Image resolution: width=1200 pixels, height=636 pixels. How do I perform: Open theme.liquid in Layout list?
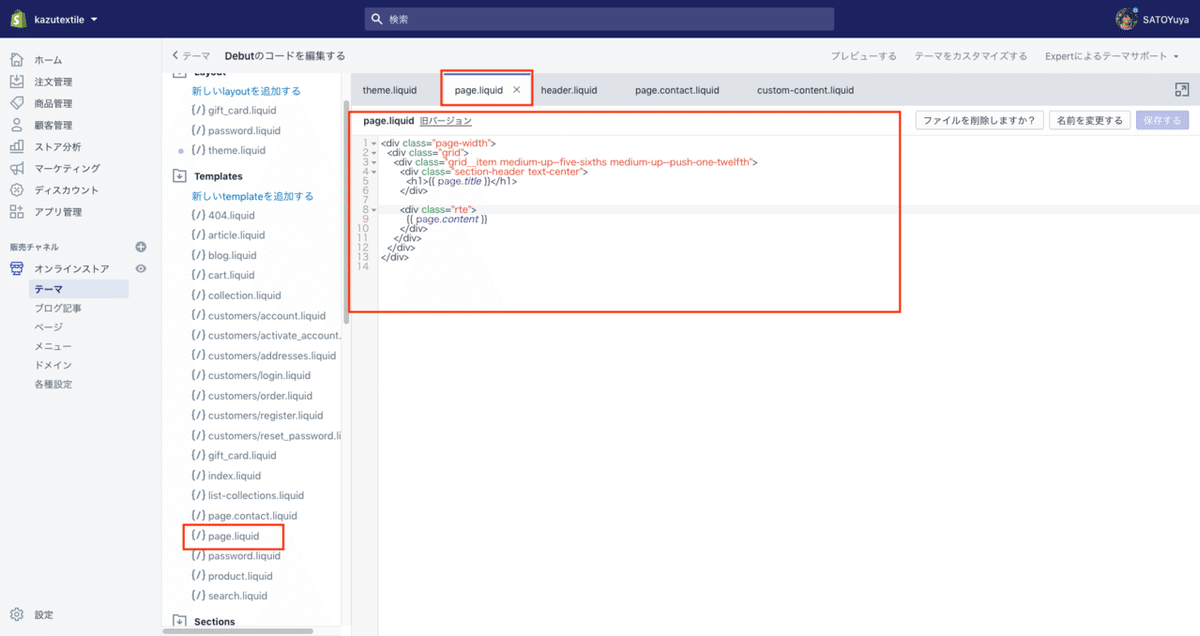tap(228, 150)
